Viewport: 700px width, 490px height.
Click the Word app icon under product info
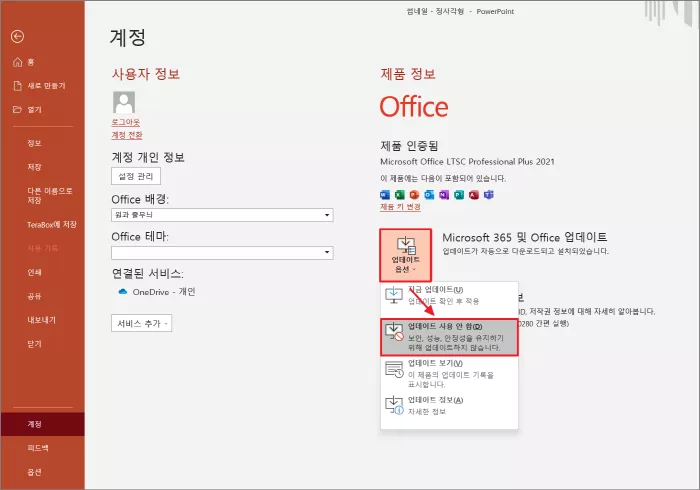384,195
